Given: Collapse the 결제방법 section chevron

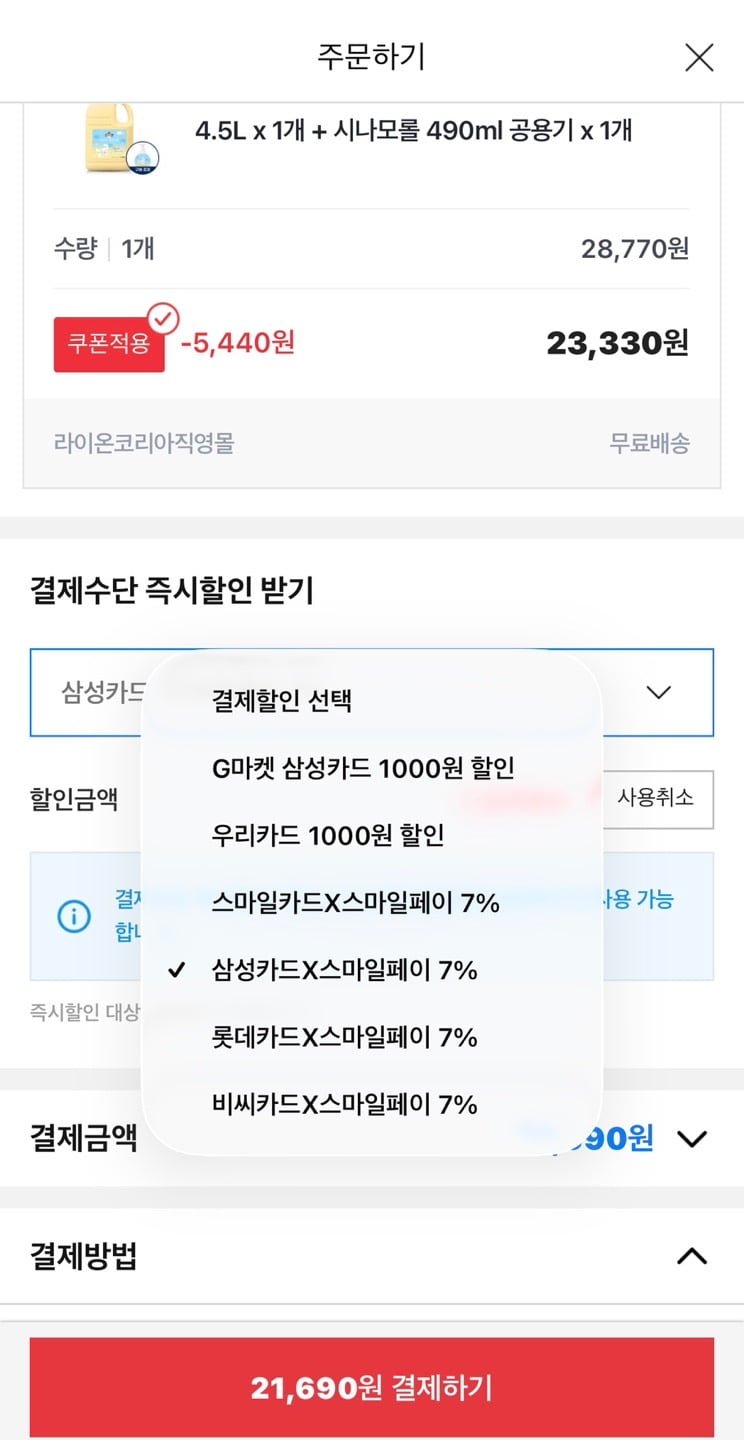Looking at the screenshot, I should click(x=692, y=1256).
